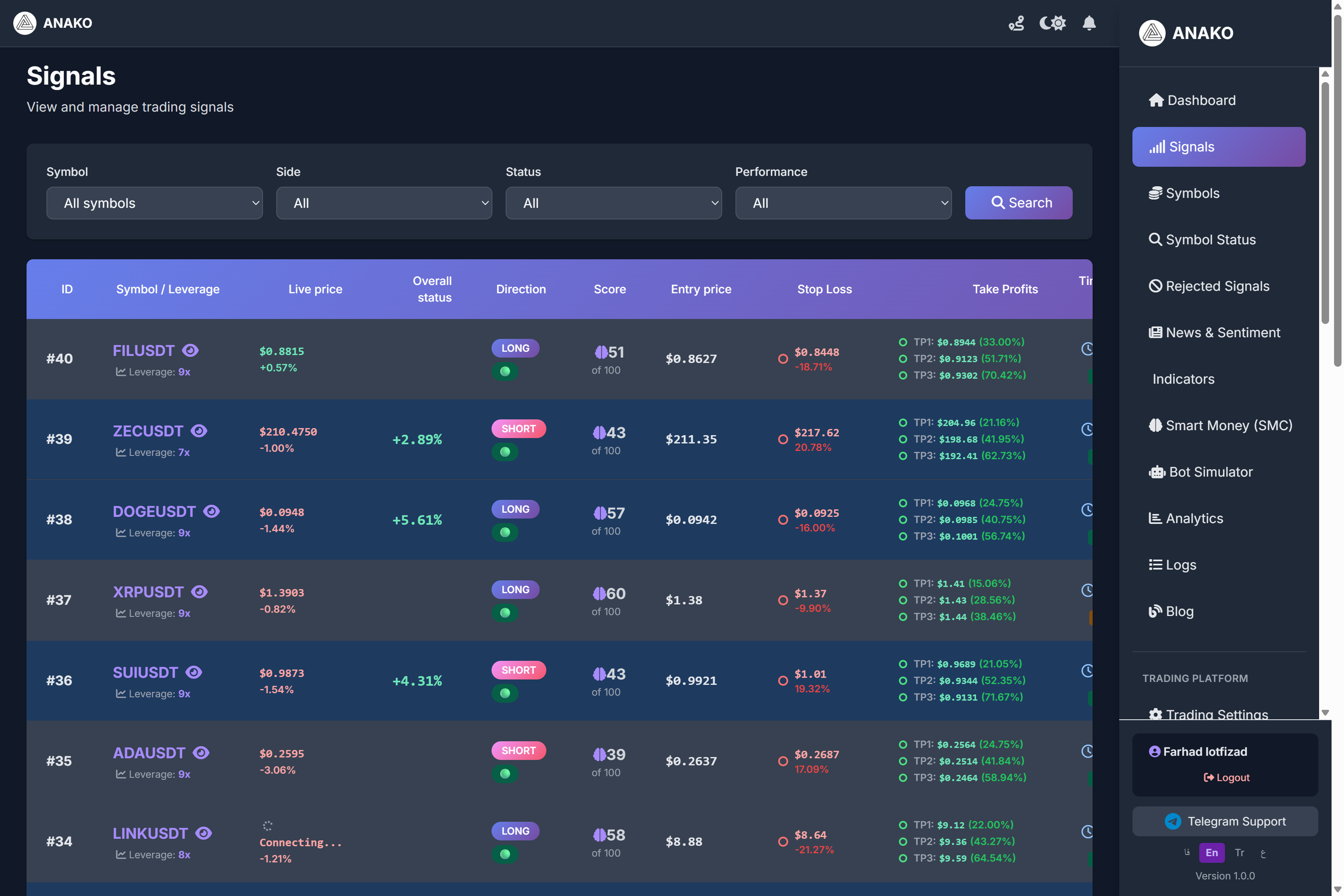1344x896 pixels.
Task: Click the Logout link
Action: pos(1226,777)
